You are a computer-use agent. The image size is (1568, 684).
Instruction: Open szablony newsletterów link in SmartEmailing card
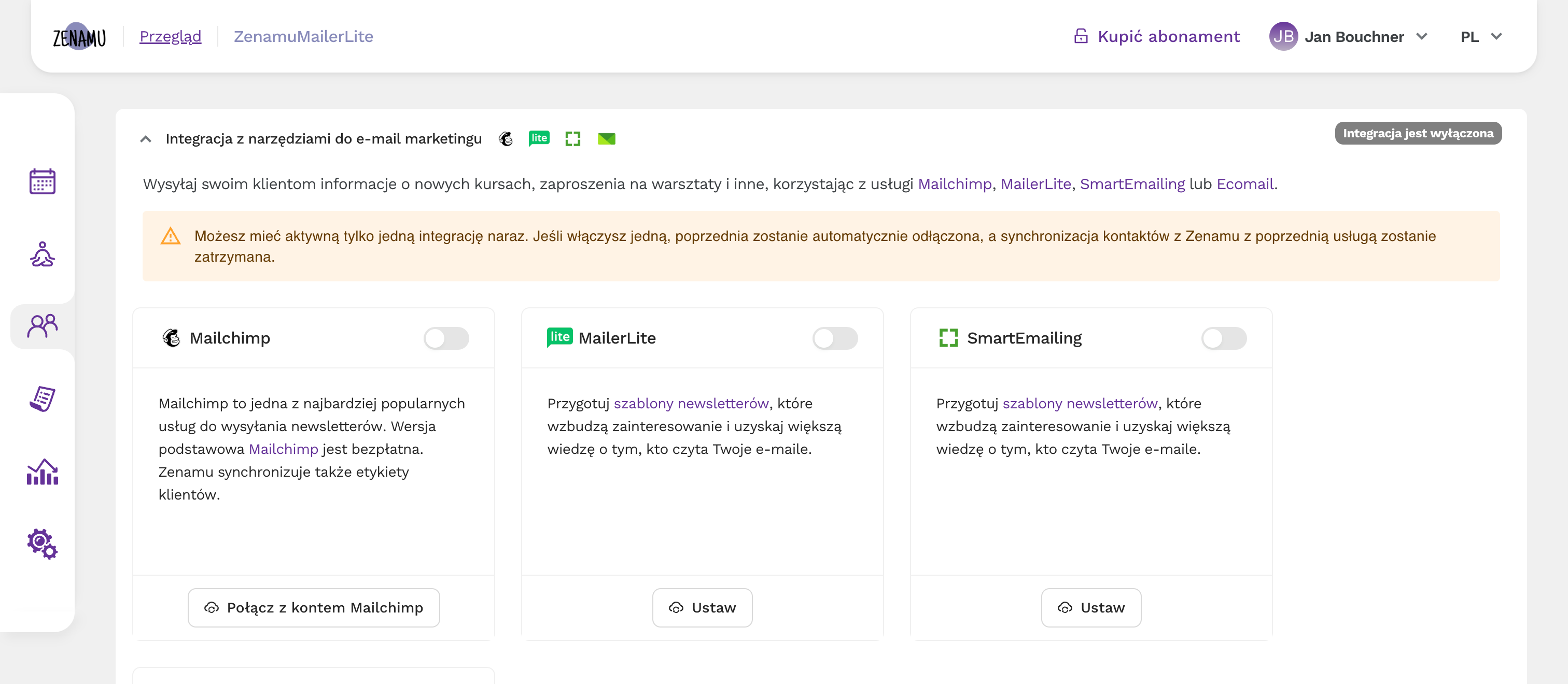[1080, 404]
